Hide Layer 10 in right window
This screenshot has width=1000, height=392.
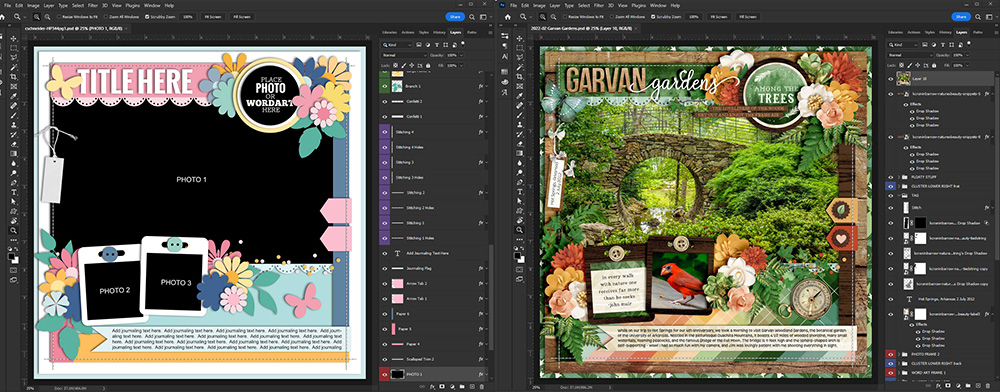coord(890,78)
